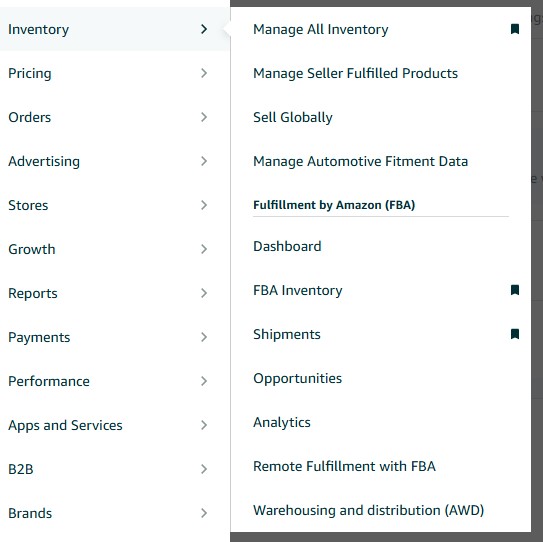Click the chevron icon next to Growth

click(204, 249)
